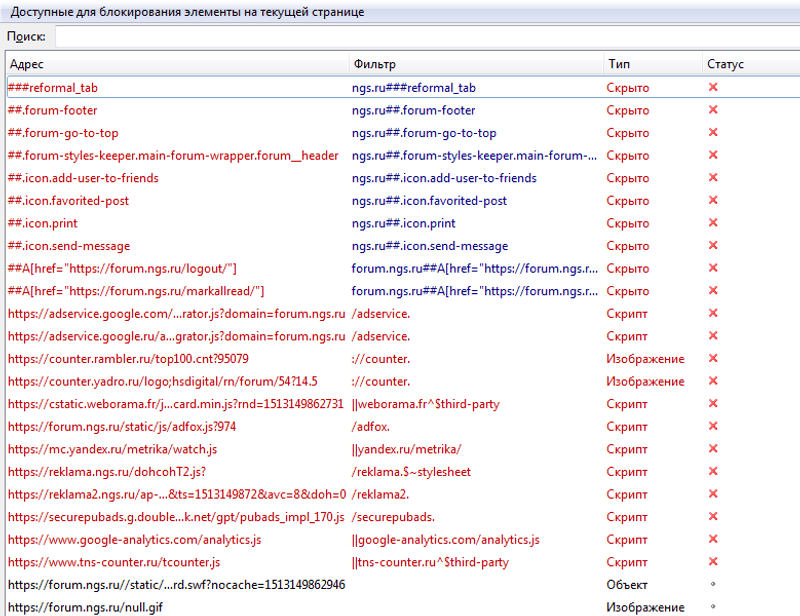
Task: Click red X status icon for ###reformal_tab row
Action: coord(713,87)
